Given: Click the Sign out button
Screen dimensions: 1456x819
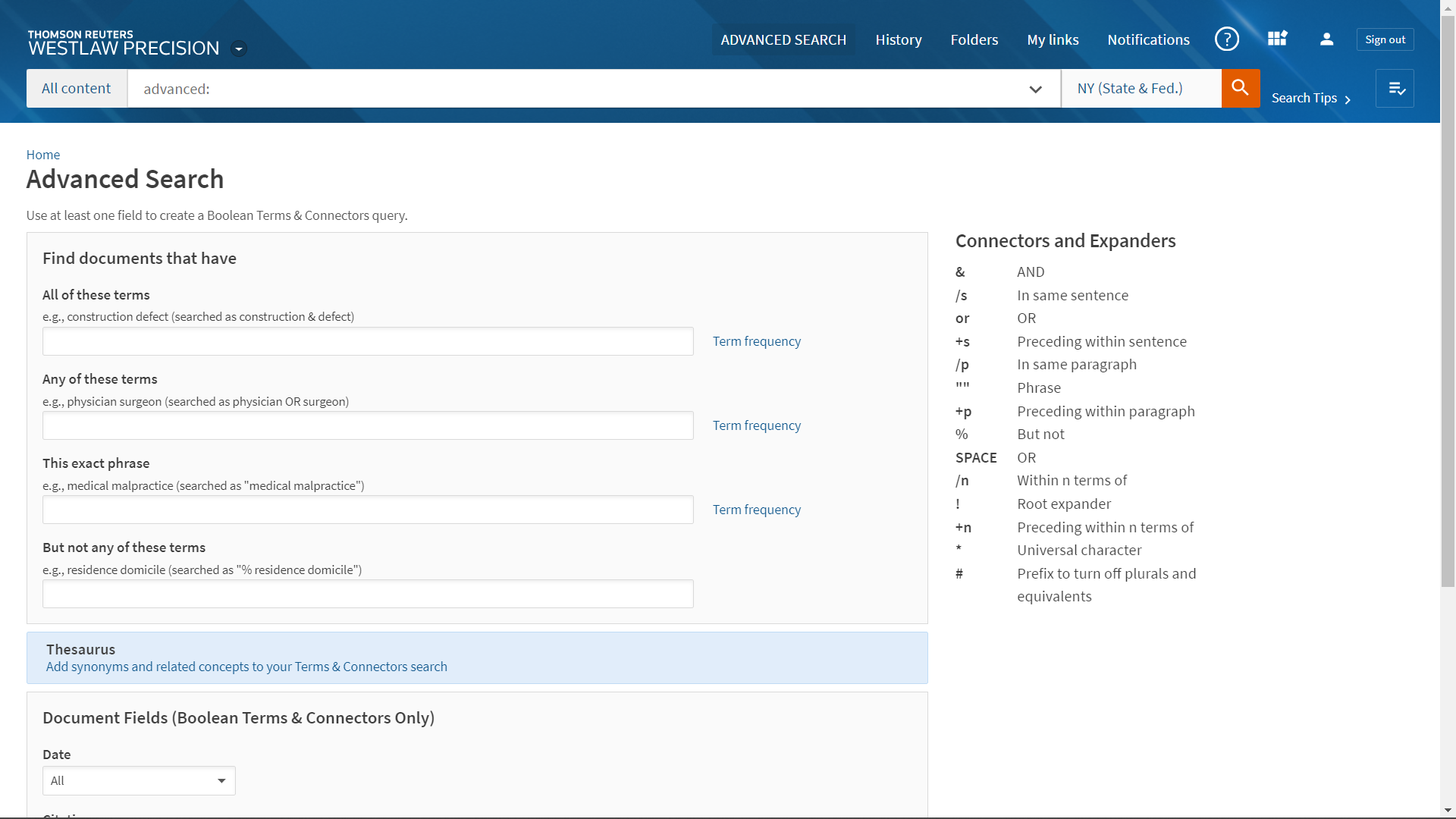Looking at the screenshot, I should click(x=1385, y=39).
